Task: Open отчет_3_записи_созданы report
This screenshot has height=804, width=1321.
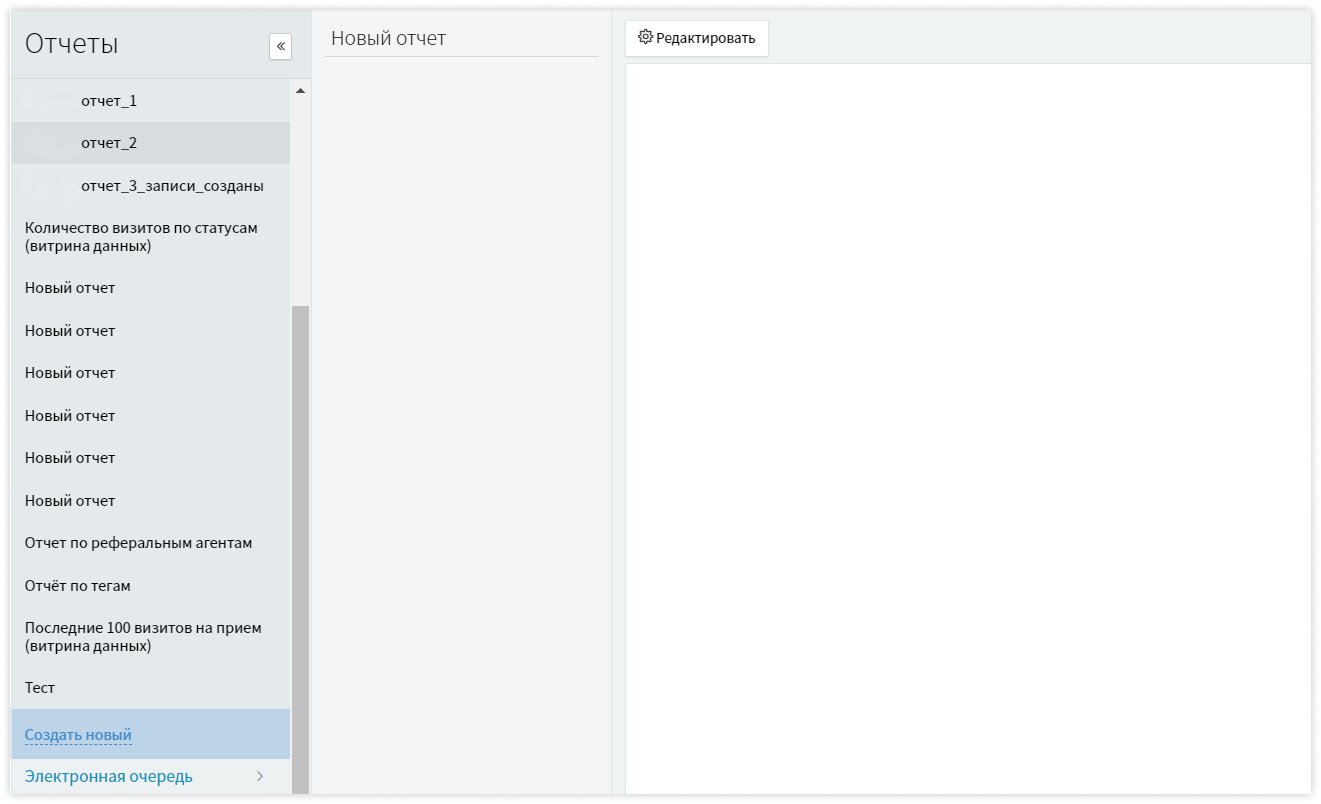Action: tap(172, 186)
